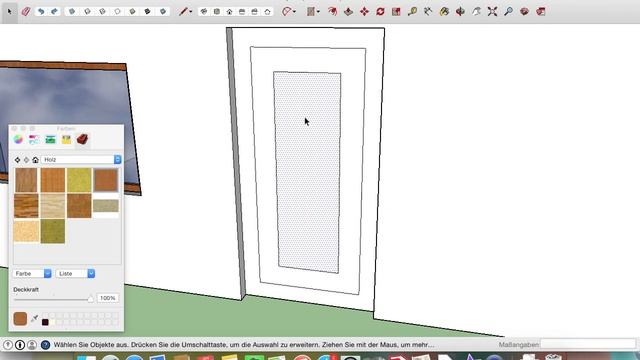Click the current brown color well
Screen dimensions: 640x360
(x=20, y=319)
